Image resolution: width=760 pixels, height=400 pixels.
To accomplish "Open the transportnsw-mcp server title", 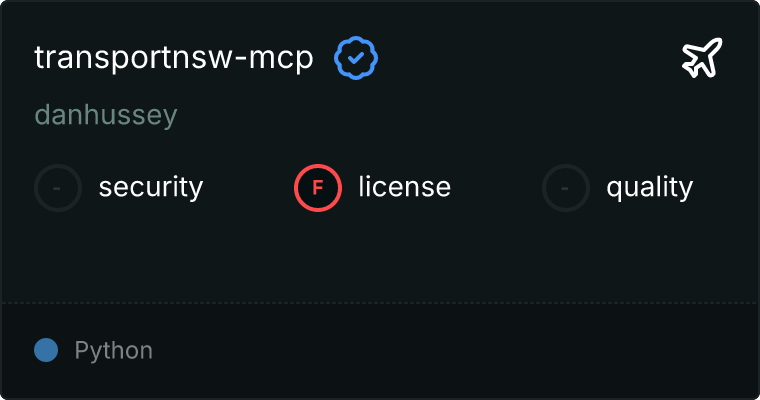I will click(x=174, y=58).
